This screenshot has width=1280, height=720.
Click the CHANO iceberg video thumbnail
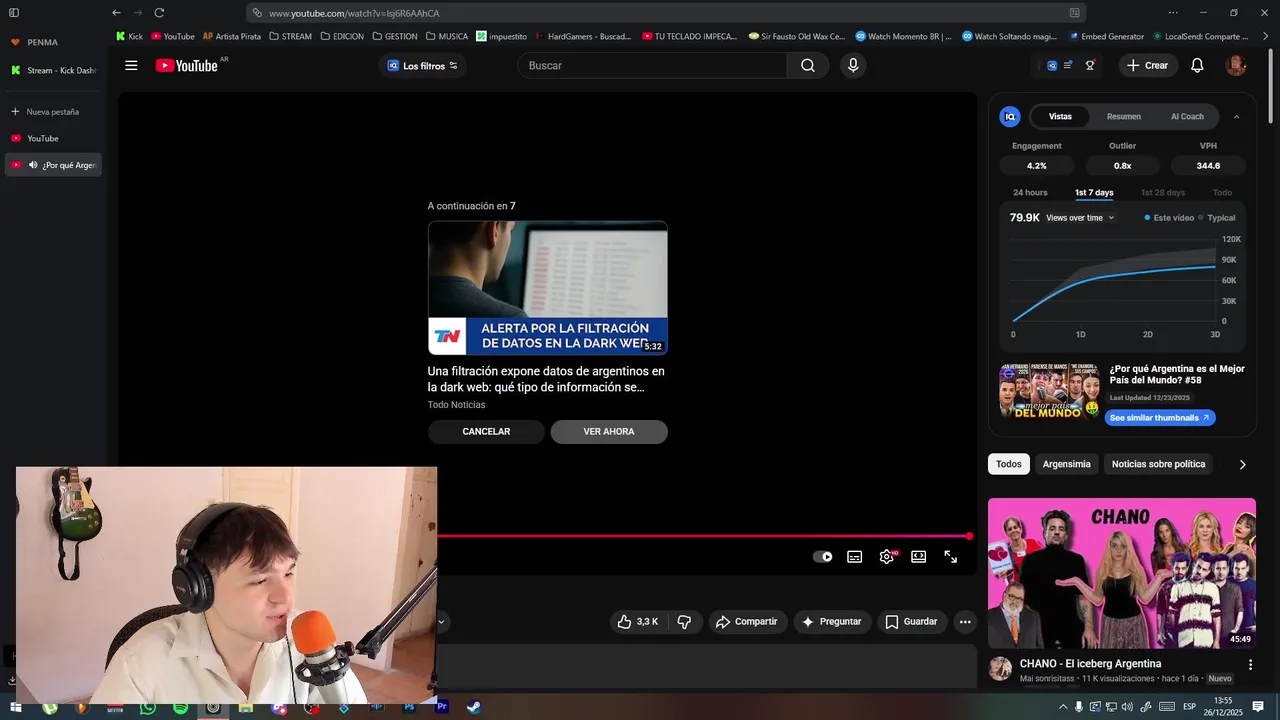pyautogui.click(x=1122, y=573)
